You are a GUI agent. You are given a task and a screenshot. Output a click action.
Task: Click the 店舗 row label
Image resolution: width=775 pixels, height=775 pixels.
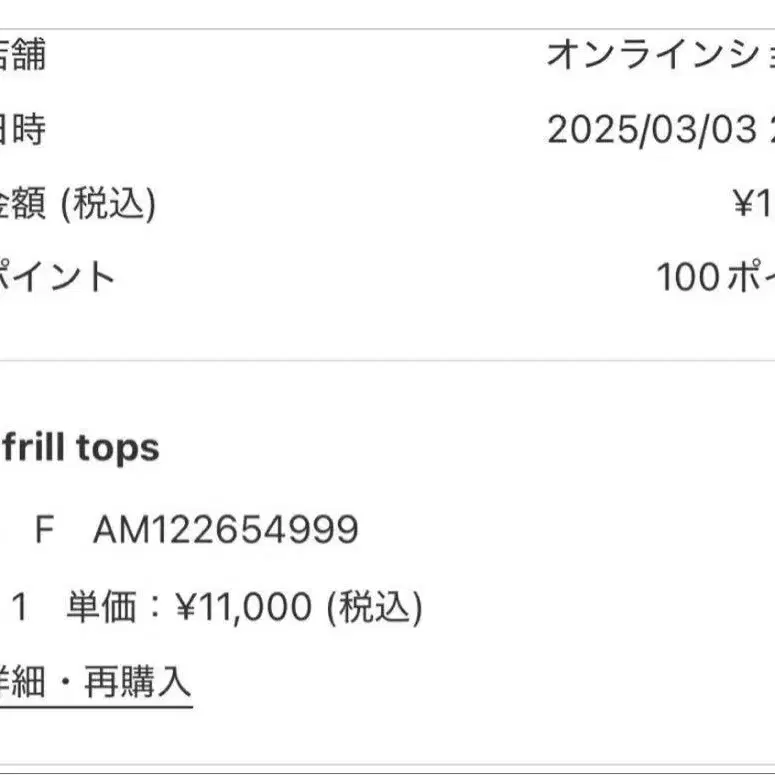click(22, 54)
